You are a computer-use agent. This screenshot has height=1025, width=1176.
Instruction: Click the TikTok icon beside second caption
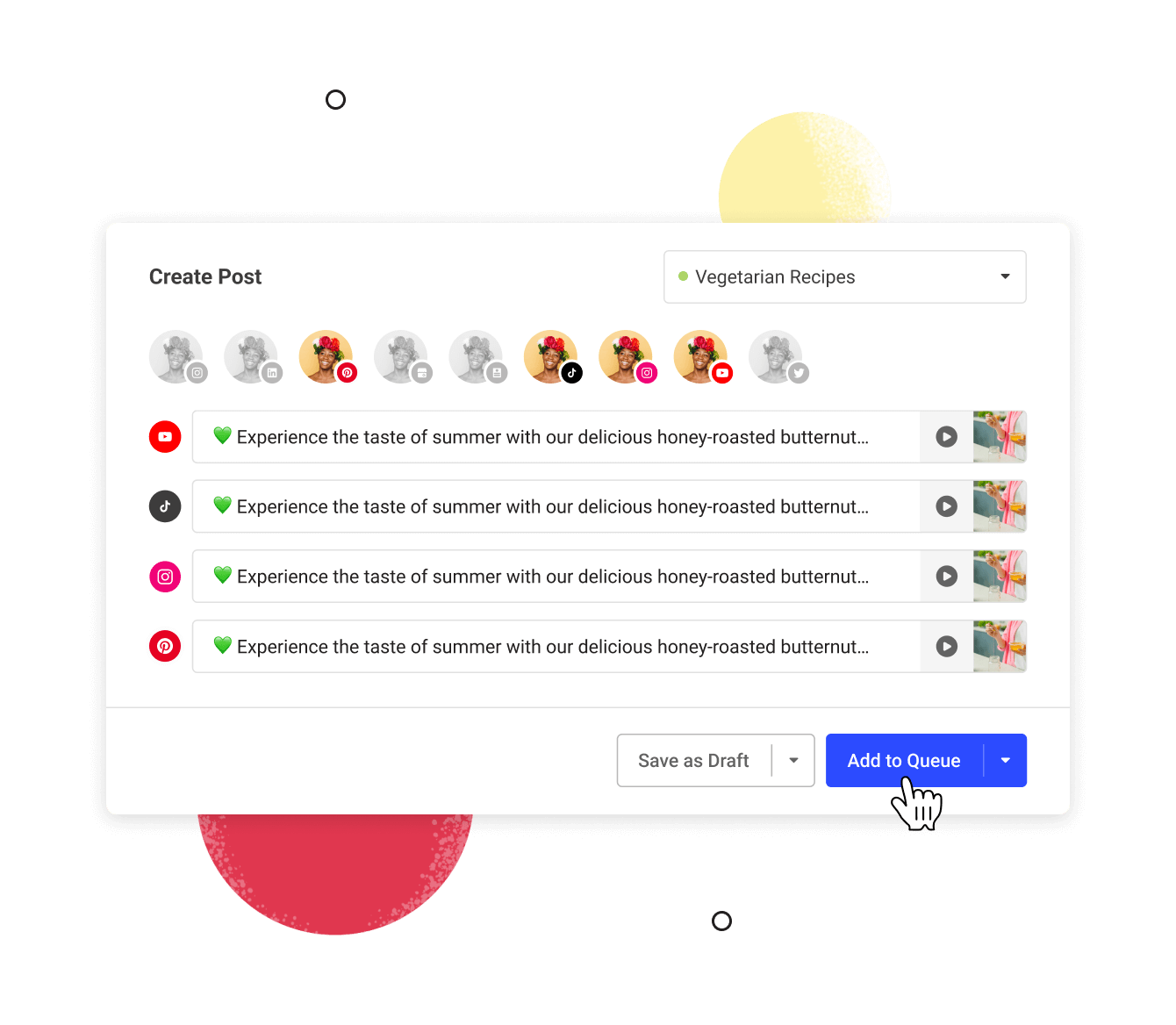click(165, 506)
